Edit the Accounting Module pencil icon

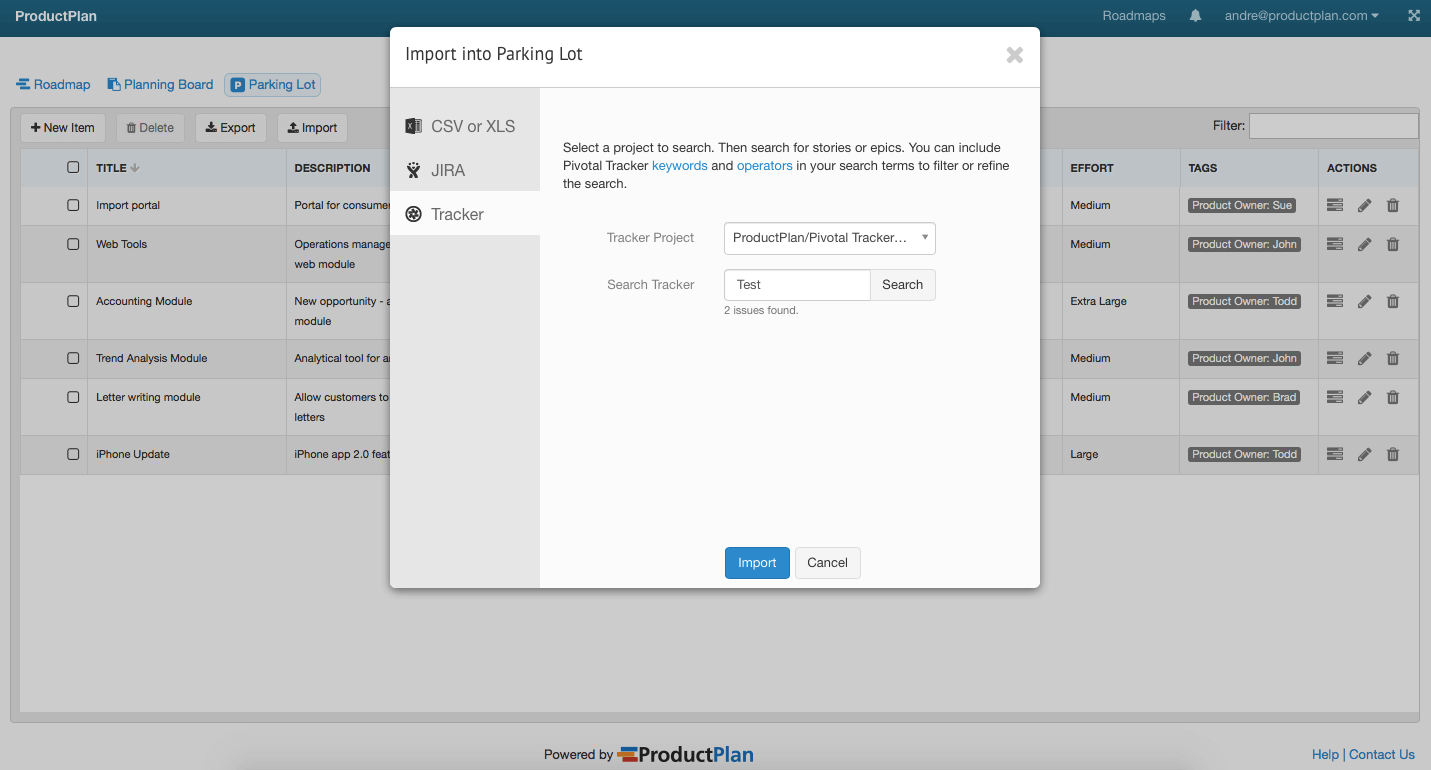pyautogui.click(x=1364, y=301)
